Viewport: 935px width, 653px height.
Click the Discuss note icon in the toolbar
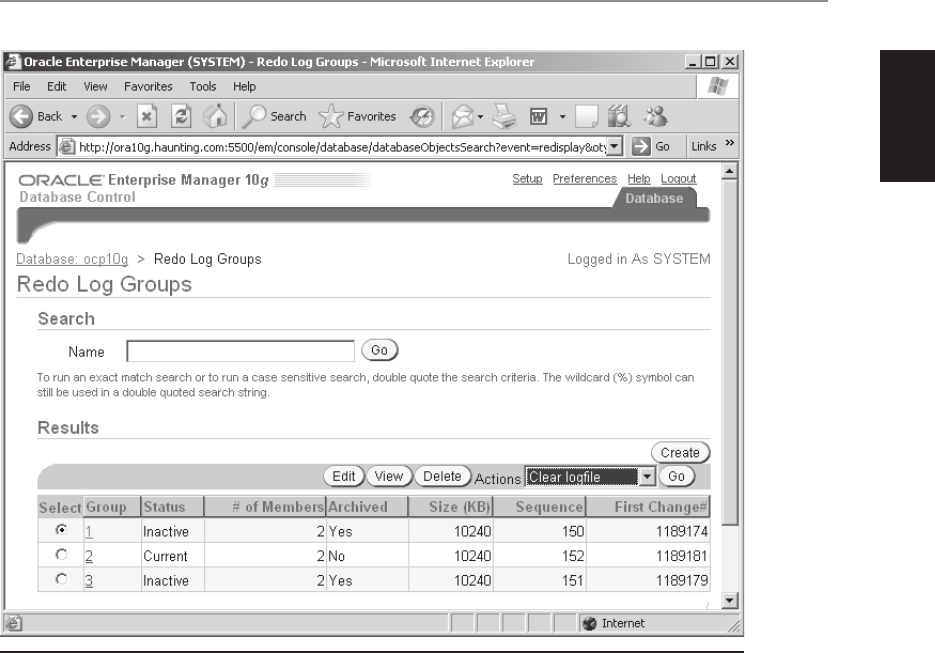586,116
